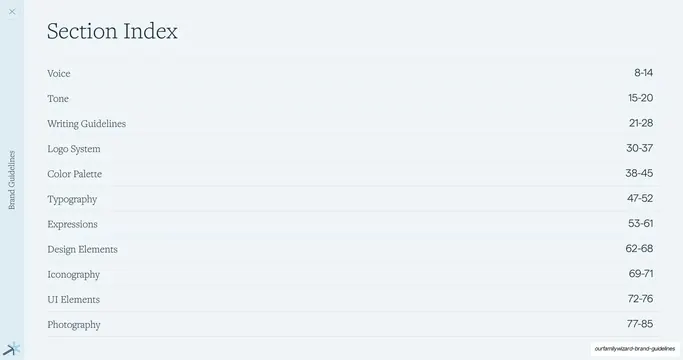Image resolution: width=683 pixels, height=360 pixels.
Task: Click the Brand Guidelines sidebar label
Action: [x=12, y=180]
